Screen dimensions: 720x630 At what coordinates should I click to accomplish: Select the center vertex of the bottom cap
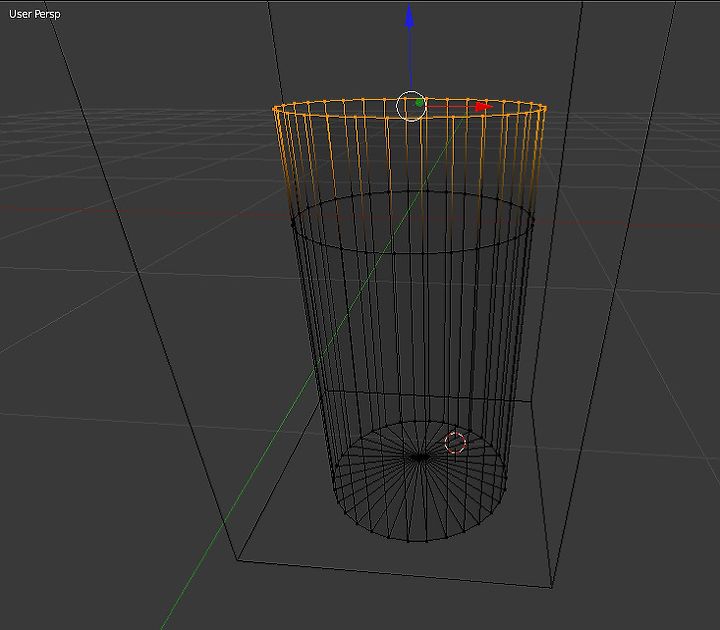(420, 457)
